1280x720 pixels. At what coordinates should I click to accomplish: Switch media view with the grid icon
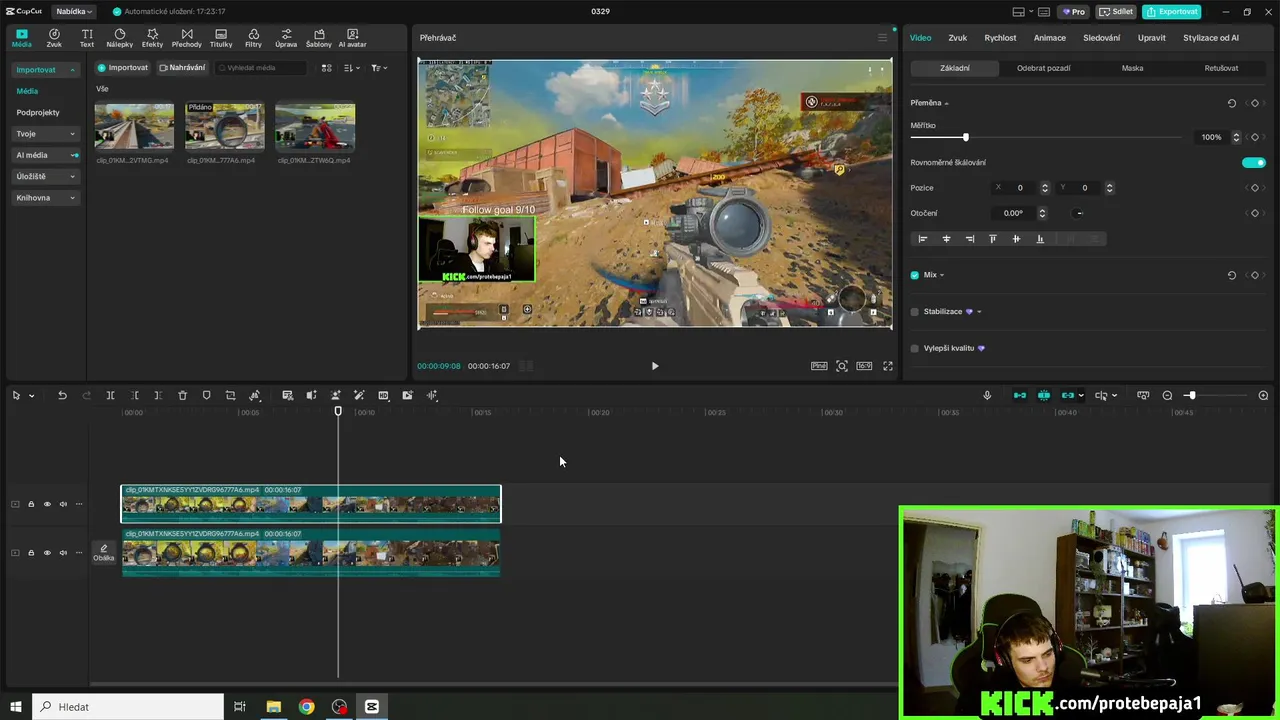click(x=326, y=68)
